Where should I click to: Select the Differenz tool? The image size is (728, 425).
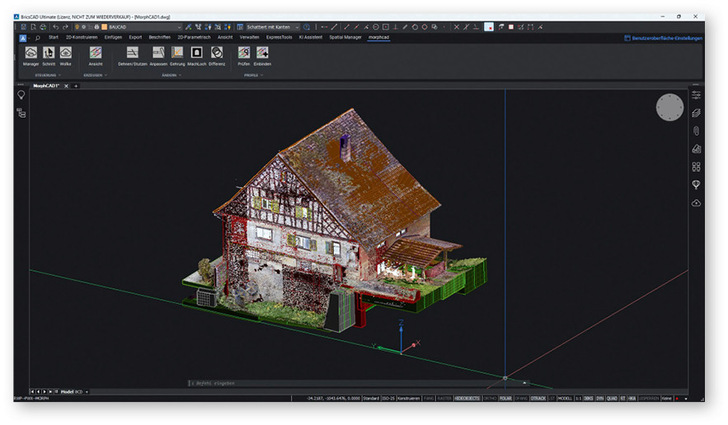(217, 54)
